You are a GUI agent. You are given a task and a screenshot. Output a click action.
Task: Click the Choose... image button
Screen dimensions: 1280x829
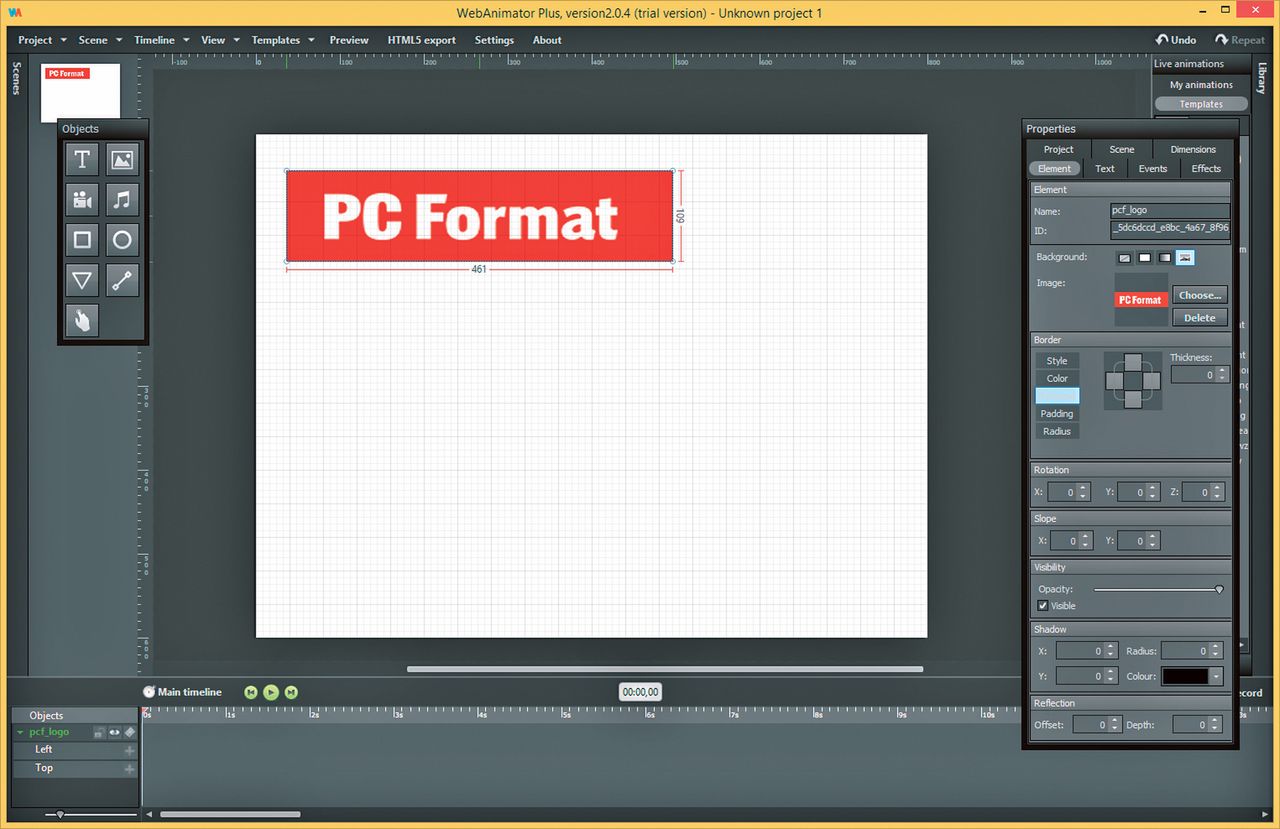(x=1200, y=295)
